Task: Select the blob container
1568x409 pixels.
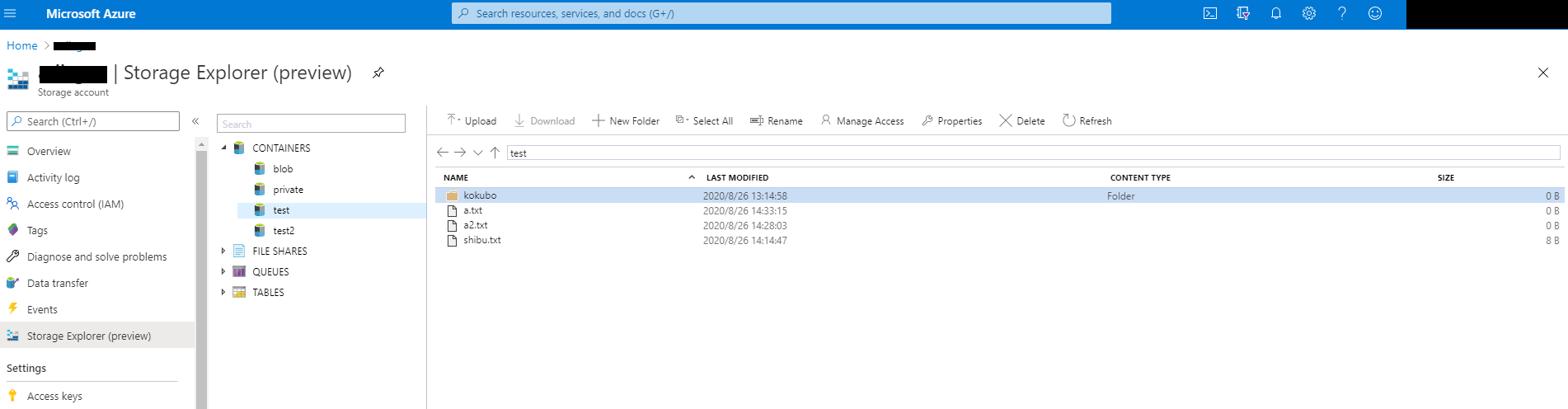Action: pos(283,169)
